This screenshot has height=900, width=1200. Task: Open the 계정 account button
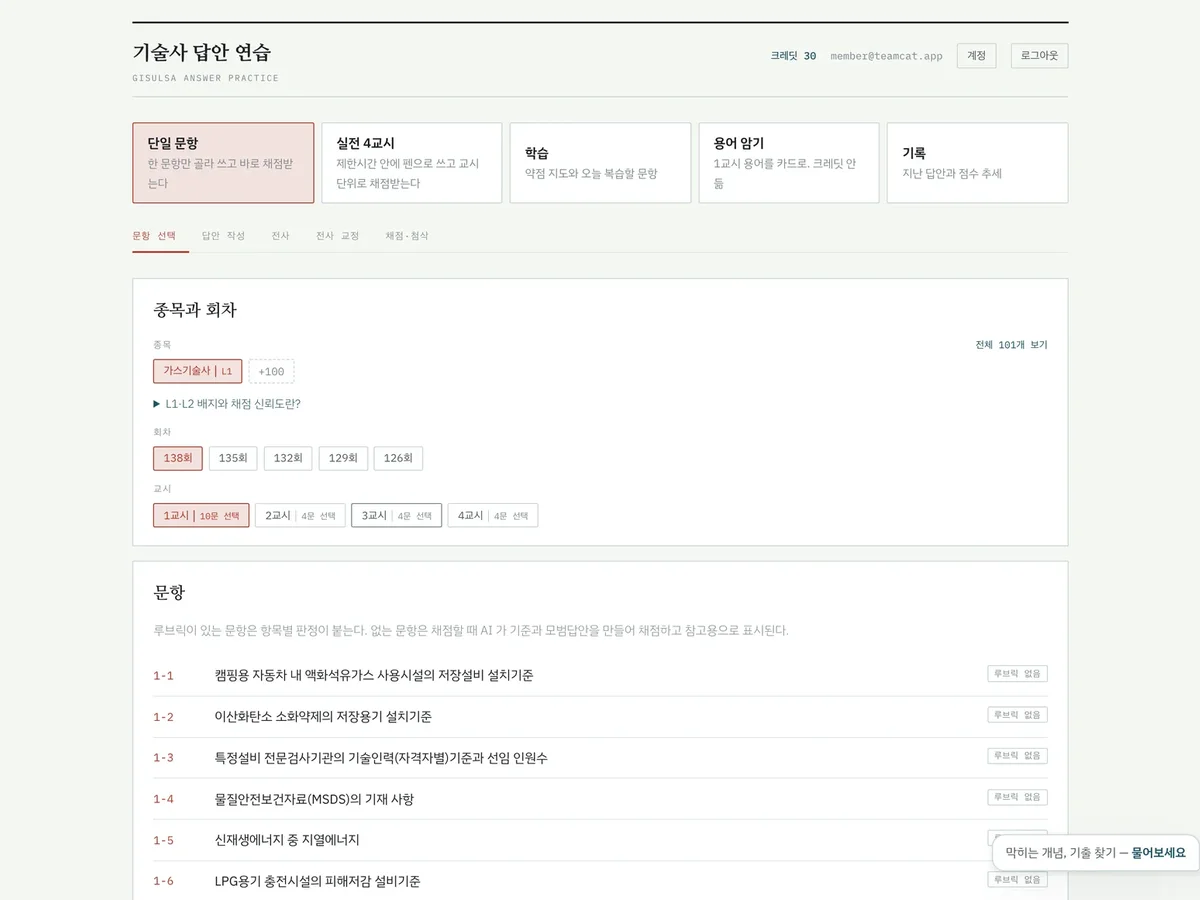(976, 56)
